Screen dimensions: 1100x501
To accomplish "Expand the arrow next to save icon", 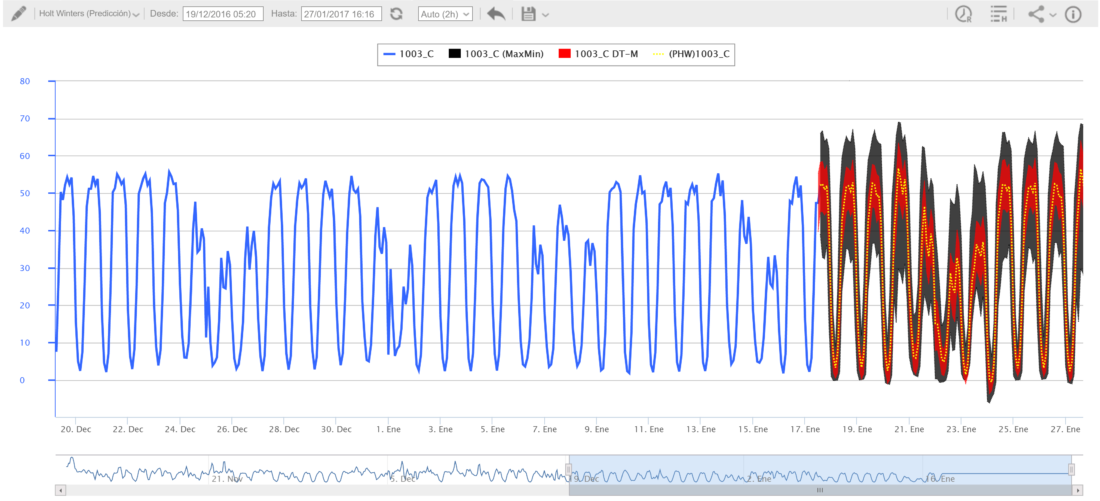I will click(x=546, y=15).
